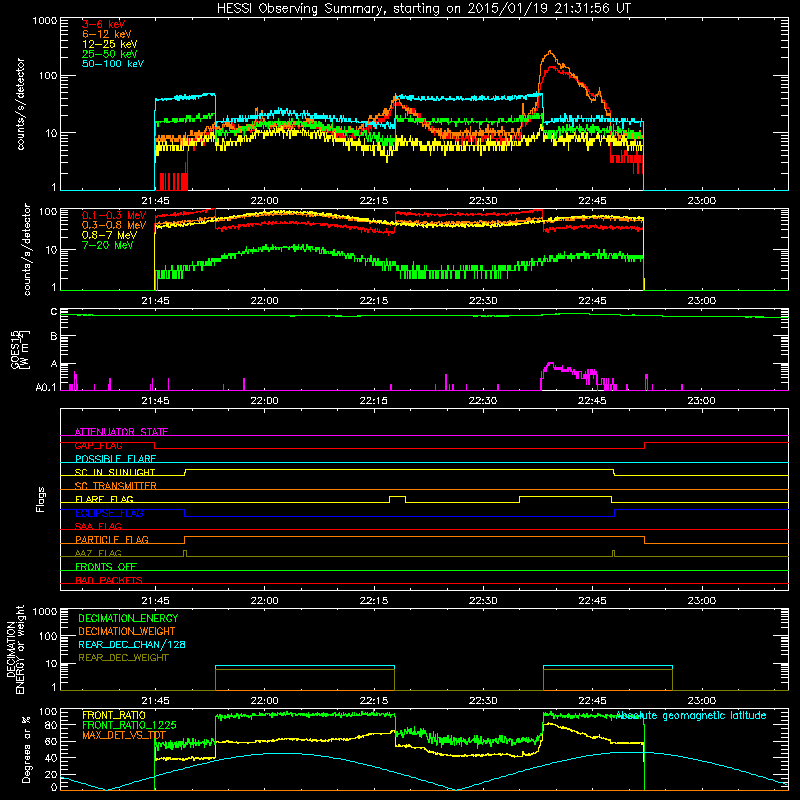Screen dimensions: 800x800
Task: Click the 1000 tick on keV plot axis
Action: pyautogui.click(x=44, y=21)
